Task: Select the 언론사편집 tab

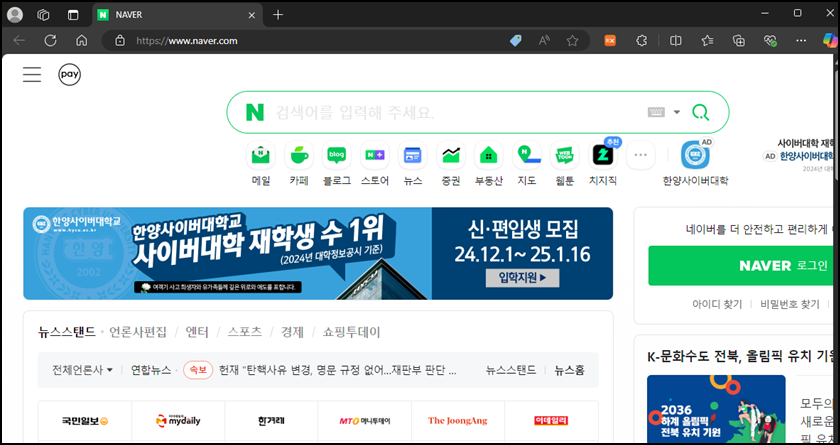Action: [x=138, y=332]
